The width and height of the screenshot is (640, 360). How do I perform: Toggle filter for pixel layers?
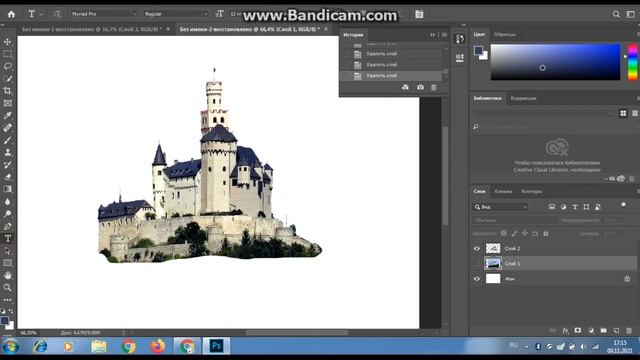click(x=552, y=207)
